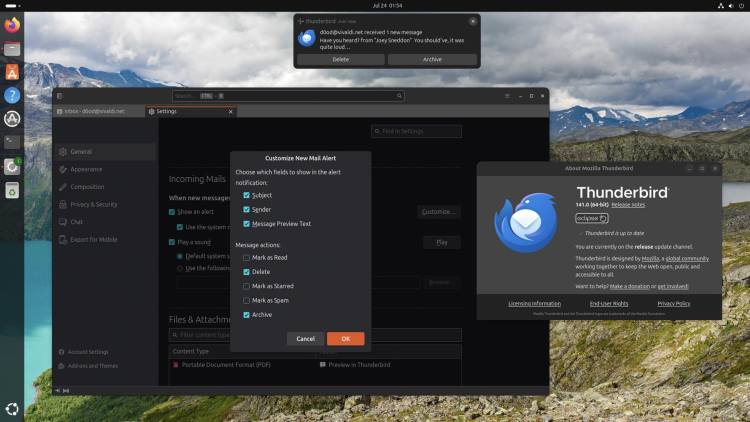This screenshot has height=422, width=750.
Task: Confirm the dialog with OK
Action: 345,339
